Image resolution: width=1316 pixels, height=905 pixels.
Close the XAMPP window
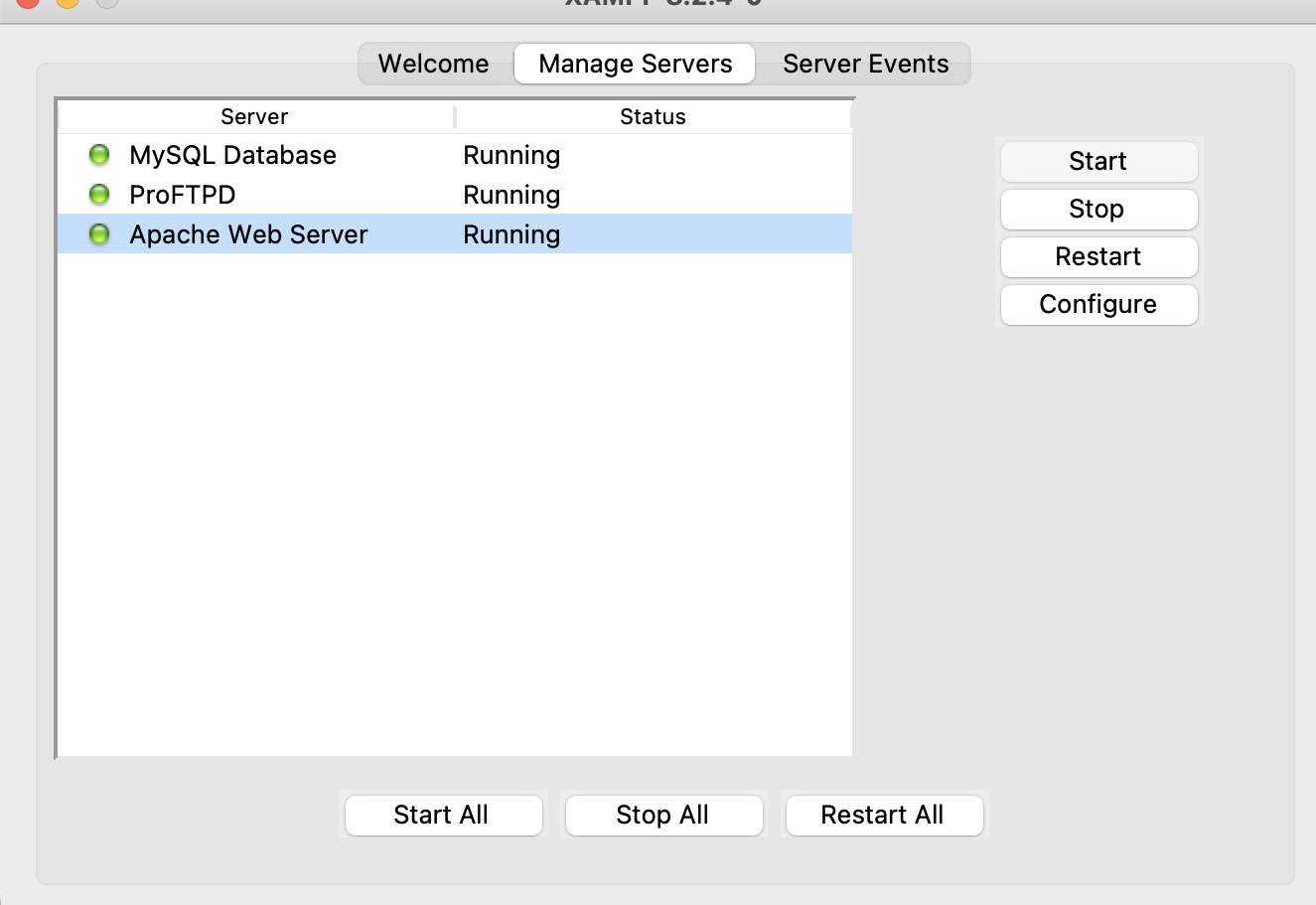[x=27, y=2]
